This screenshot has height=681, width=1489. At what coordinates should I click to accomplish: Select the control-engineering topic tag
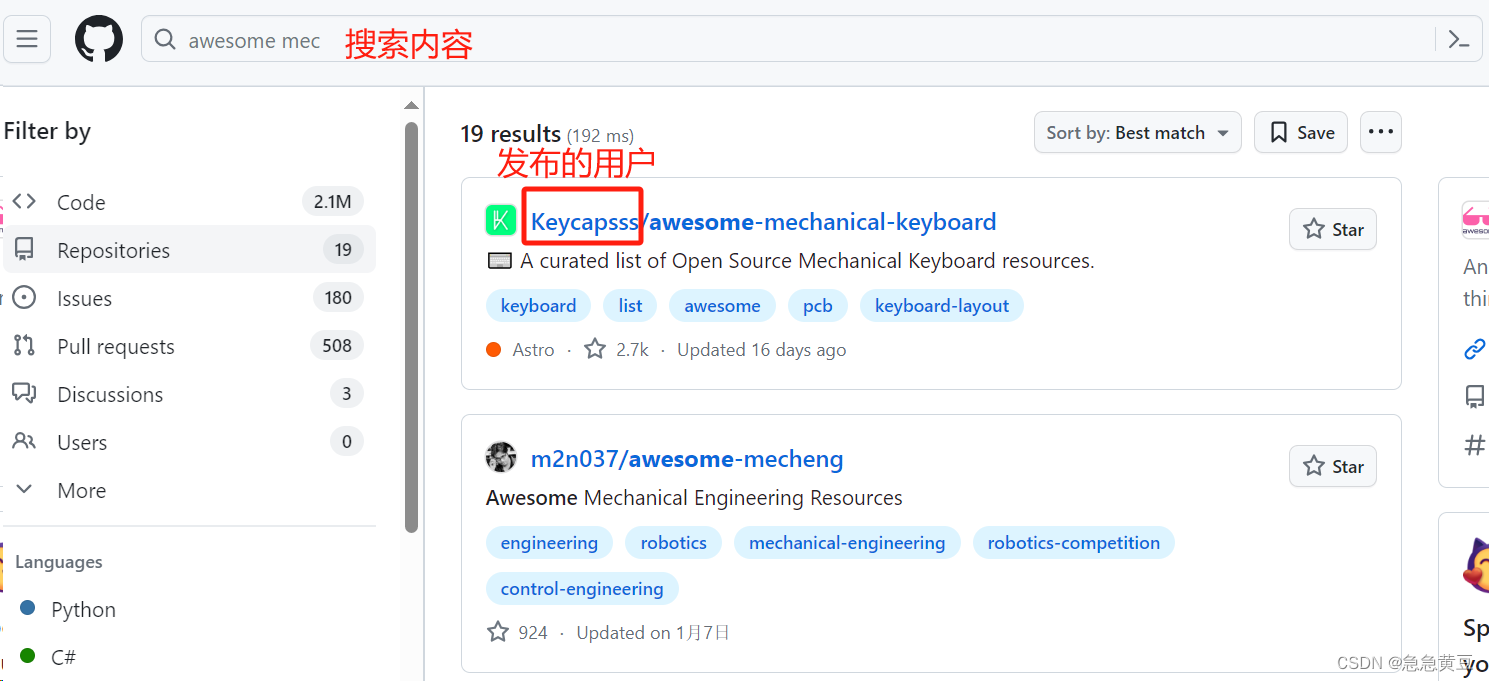tap(582, 589)
